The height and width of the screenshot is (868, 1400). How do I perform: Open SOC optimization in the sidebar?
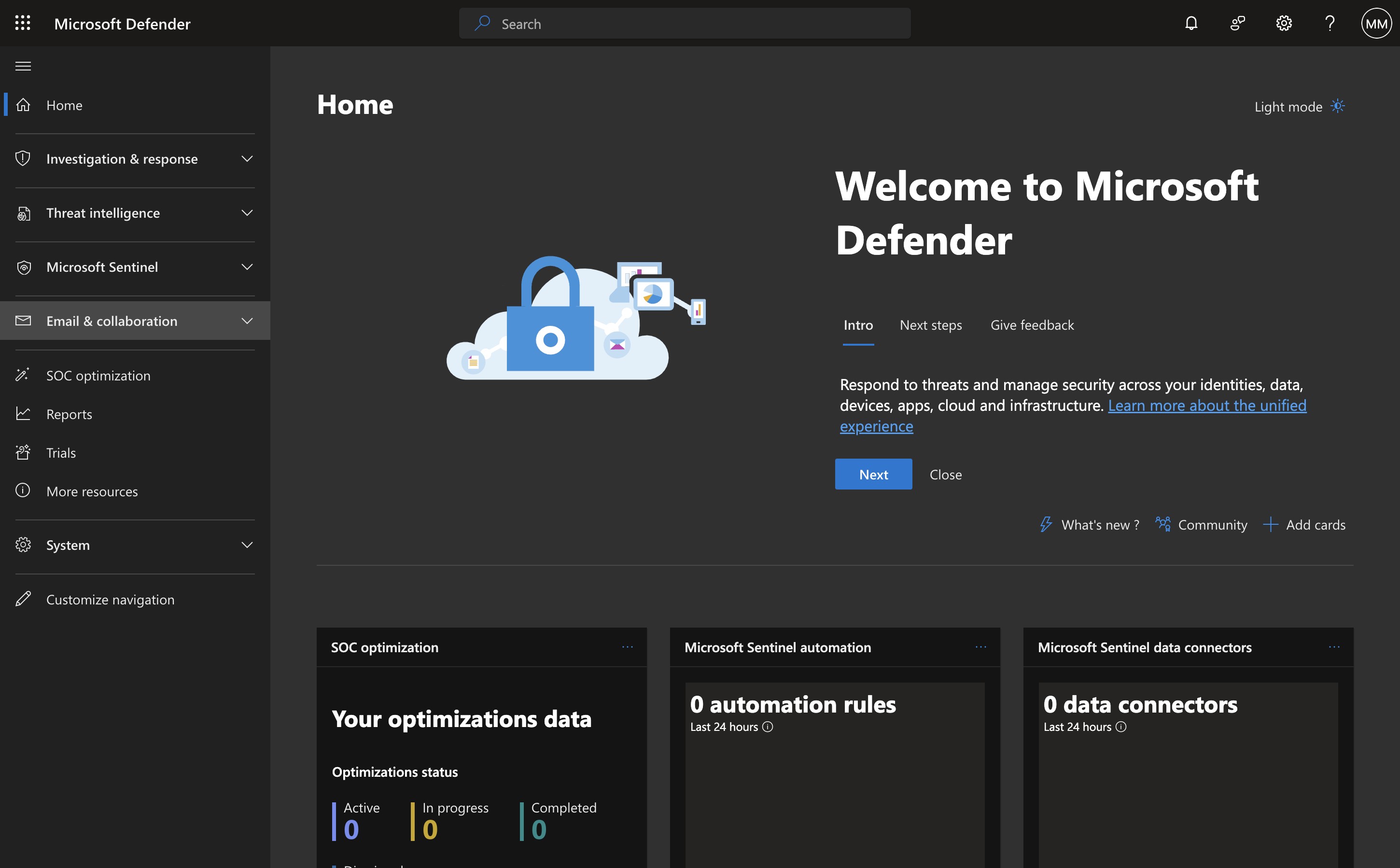98,376
